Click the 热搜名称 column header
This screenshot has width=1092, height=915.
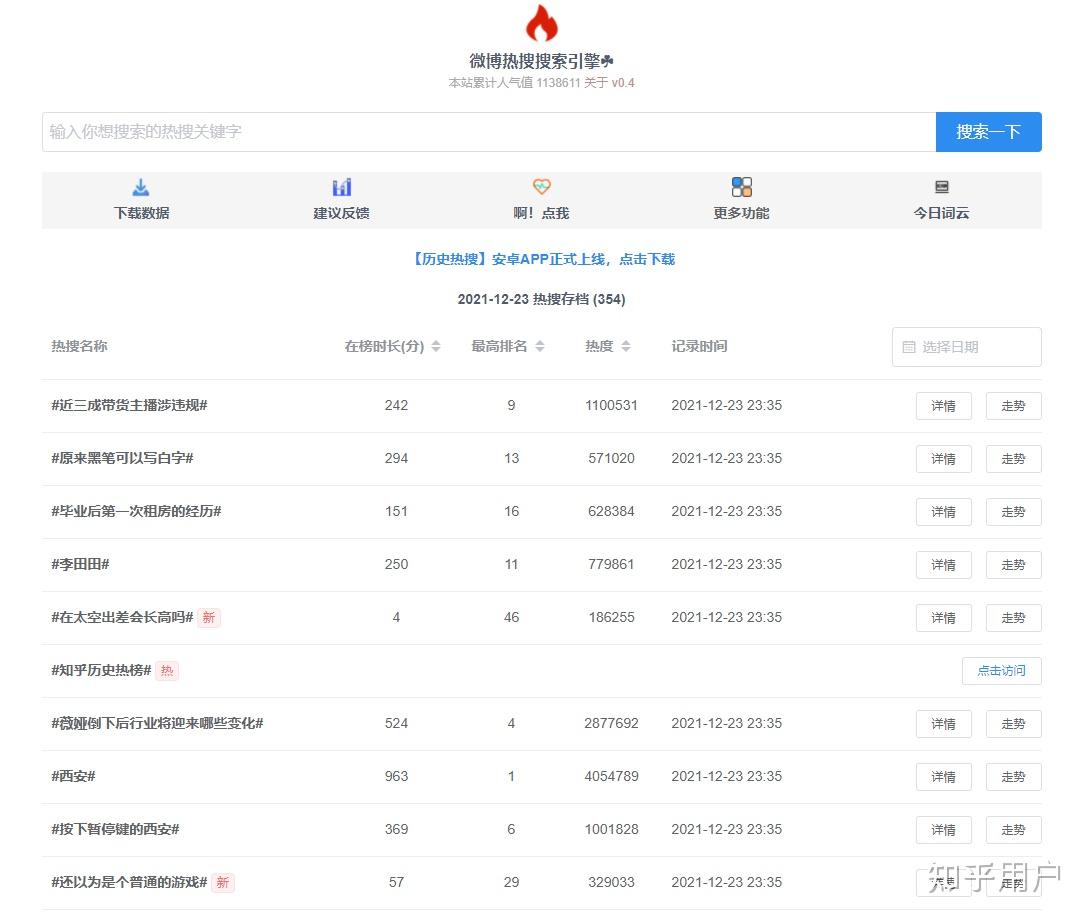click(x=79, y=346)
